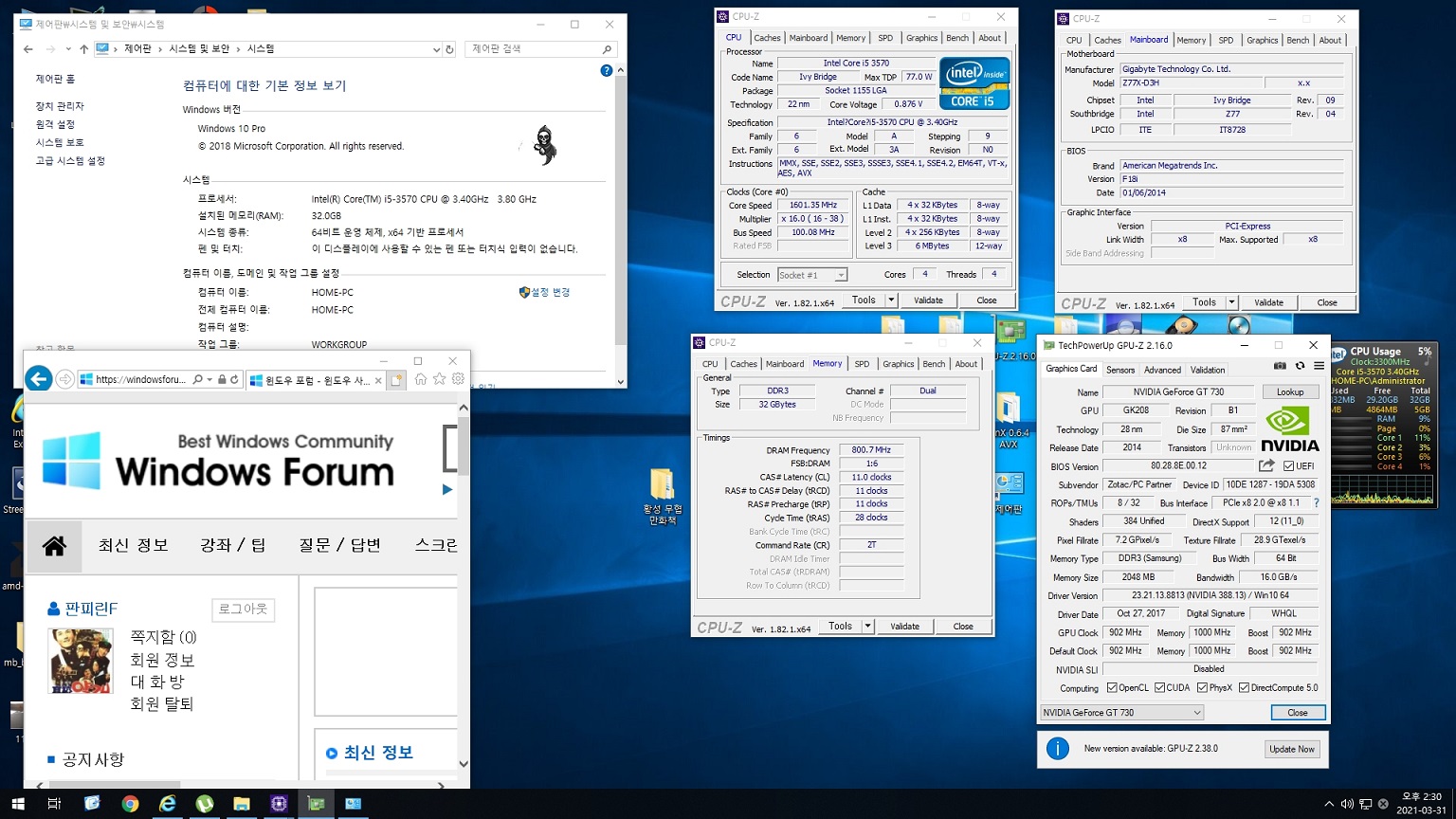Viewport: 1456px width, 819px height.
Task: Toggle CUDA checkbox in GPU-Z
Action: coord(1159,688)
